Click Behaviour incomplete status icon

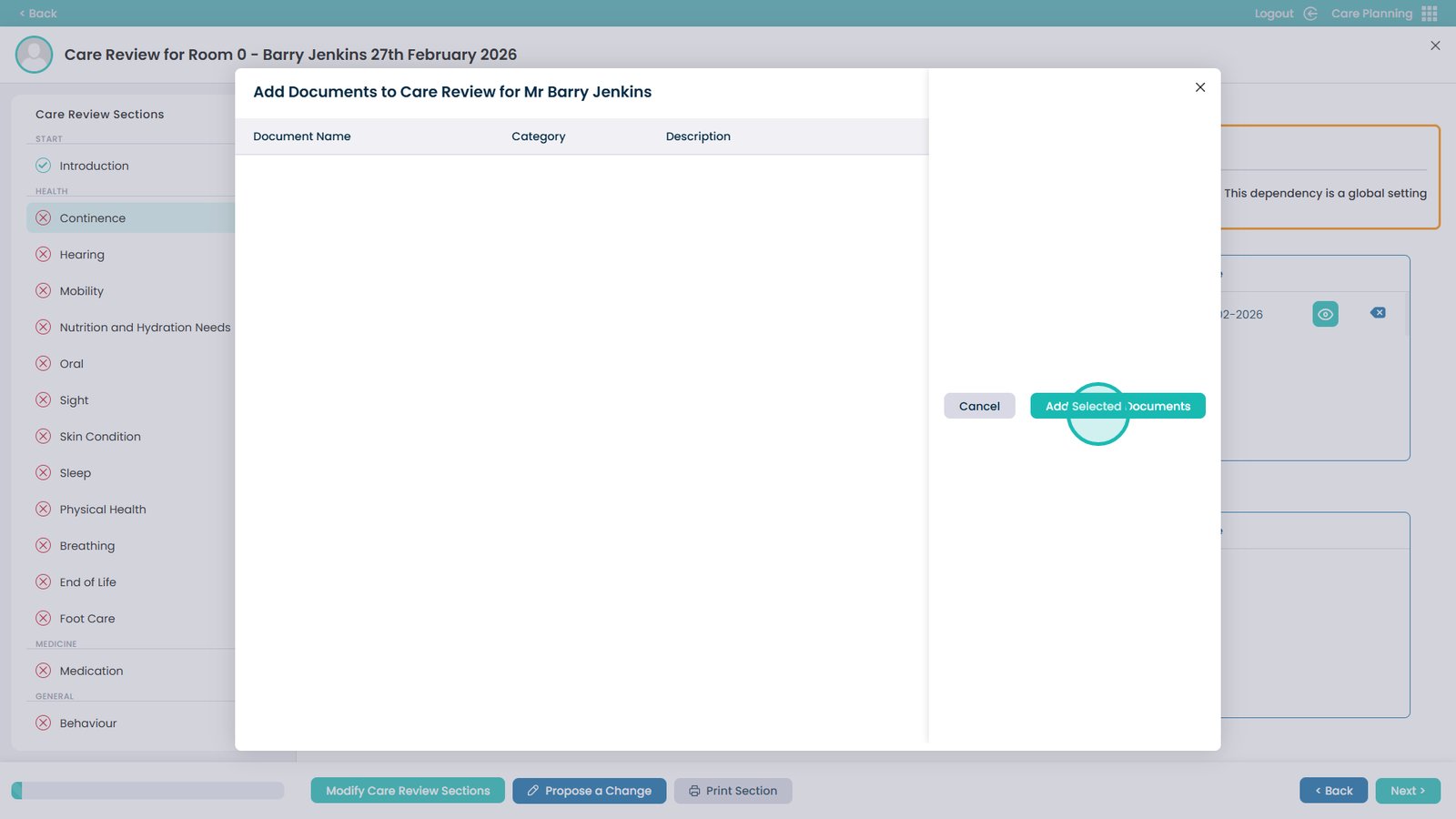pos(43,723)
